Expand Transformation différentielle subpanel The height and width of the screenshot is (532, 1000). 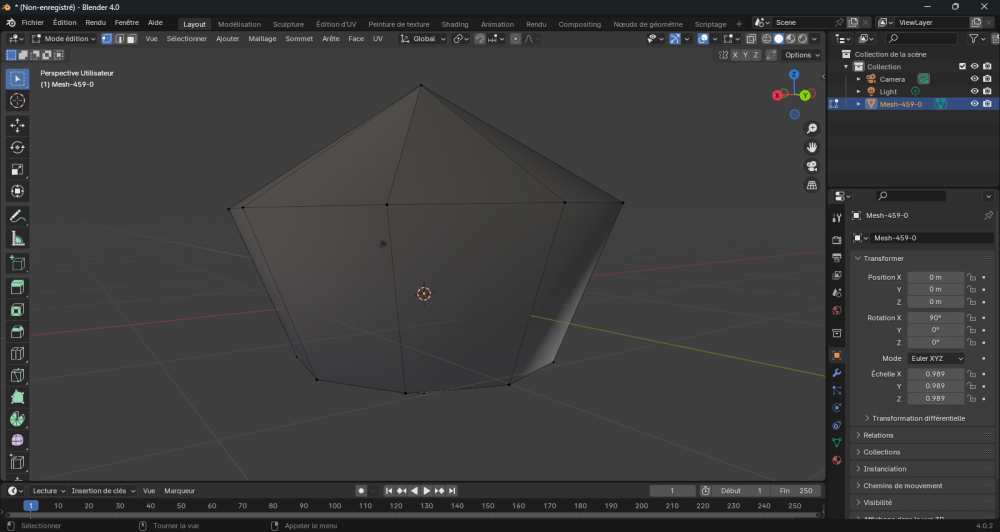pos(918,418)
